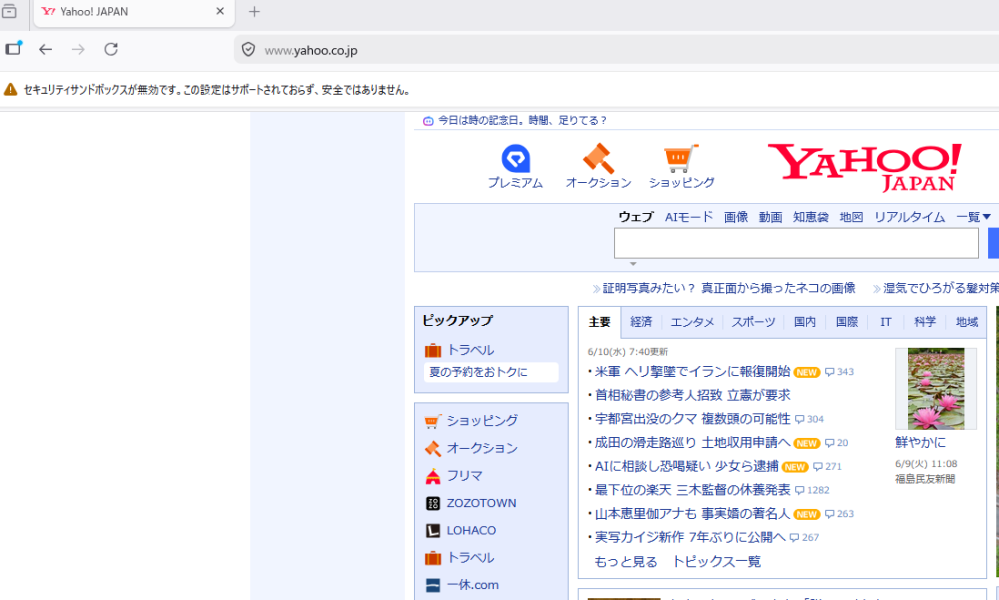The width and height of the screenshot is (999, 600).
Task: Open headline 米軍 ヘリ撃墜でイランに報復開始
Action: [x=693, y=371]
